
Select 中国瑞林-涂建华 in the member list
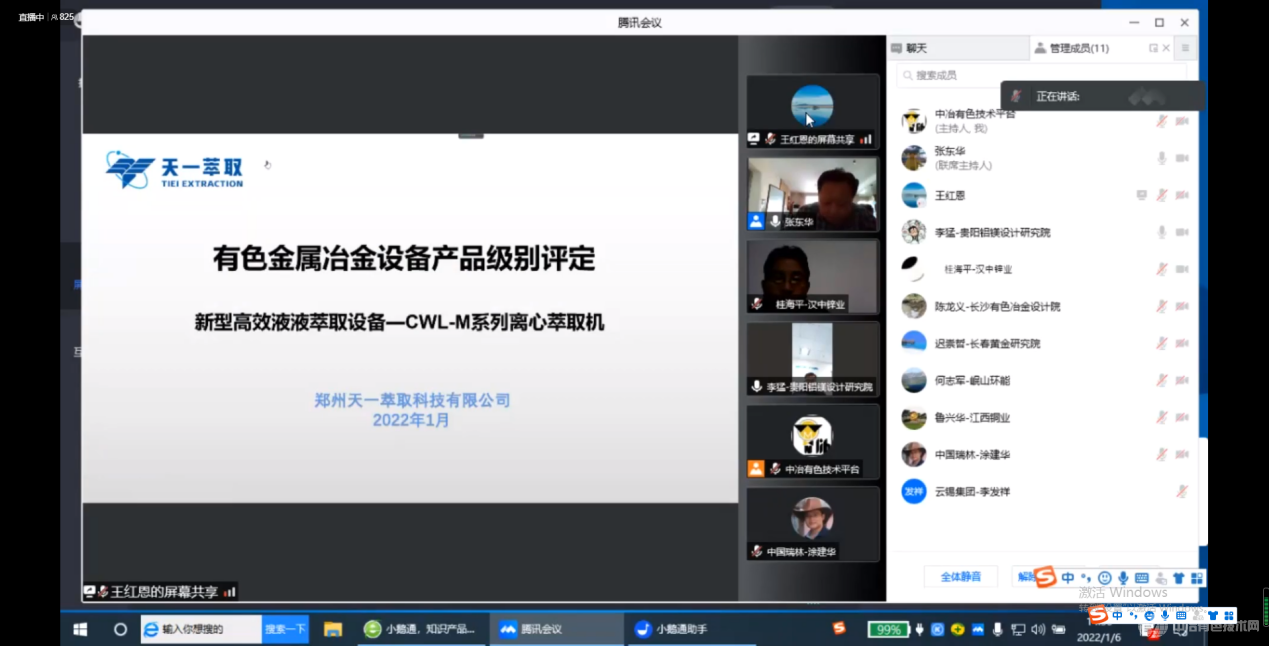(x=1043, y=454)
